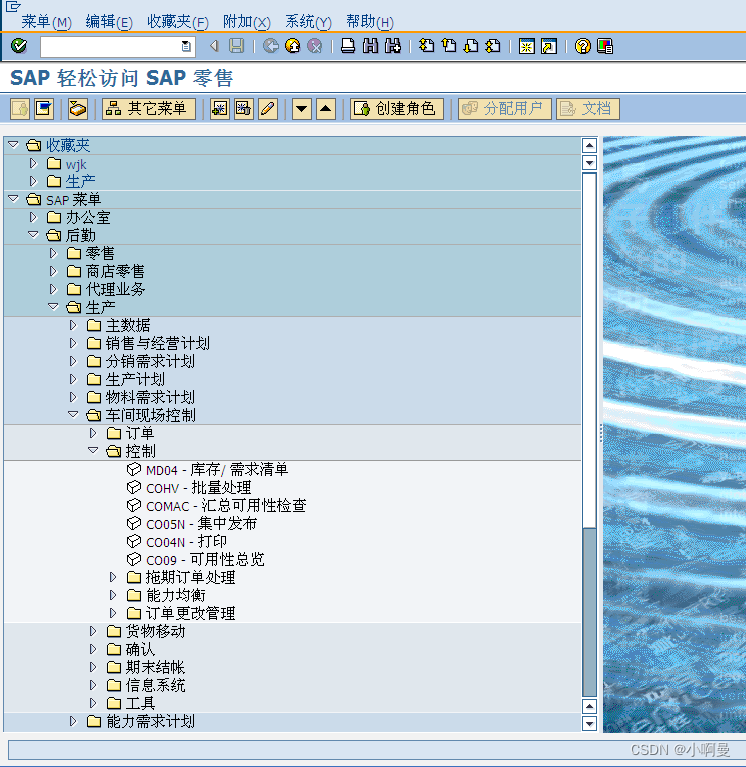Image resolution: width=746 pixels, height=767 pixels.
Task: Click the red Cancel icon
Action: click(315, 46)
